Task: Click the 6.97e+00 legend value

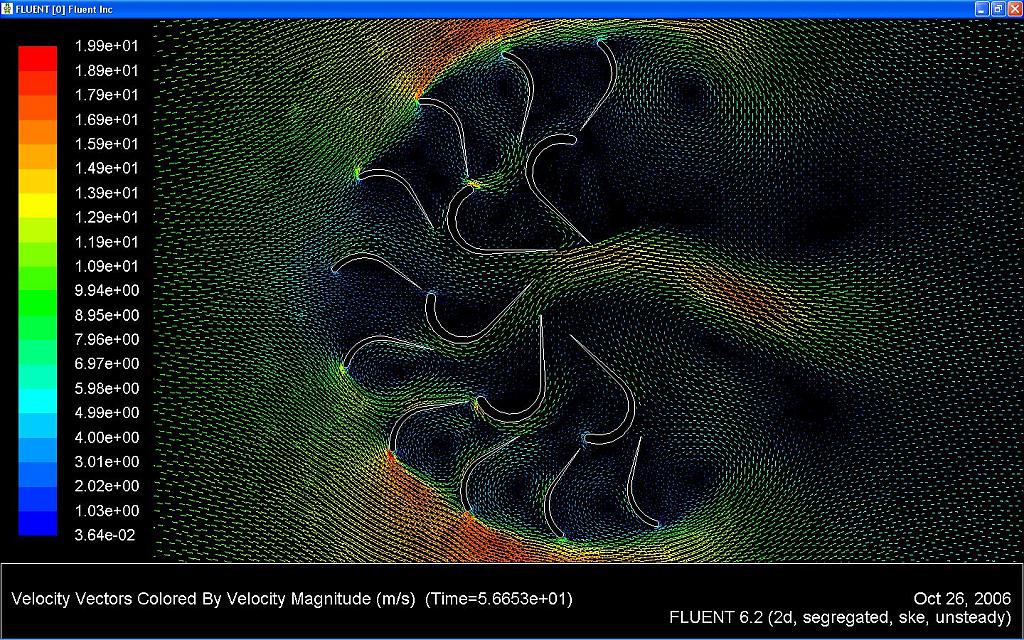Action: [106, 364]
